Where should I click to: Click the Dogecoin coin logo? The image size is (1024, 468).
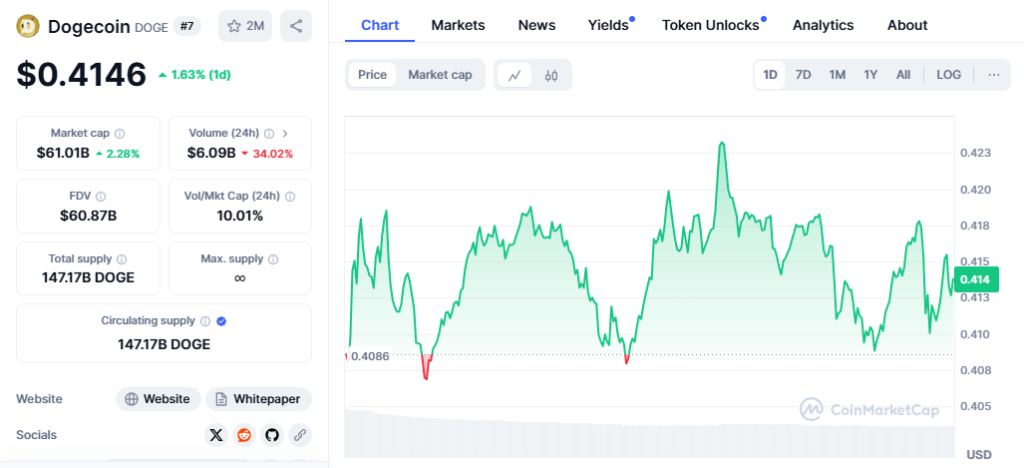[x=29, y=27]
